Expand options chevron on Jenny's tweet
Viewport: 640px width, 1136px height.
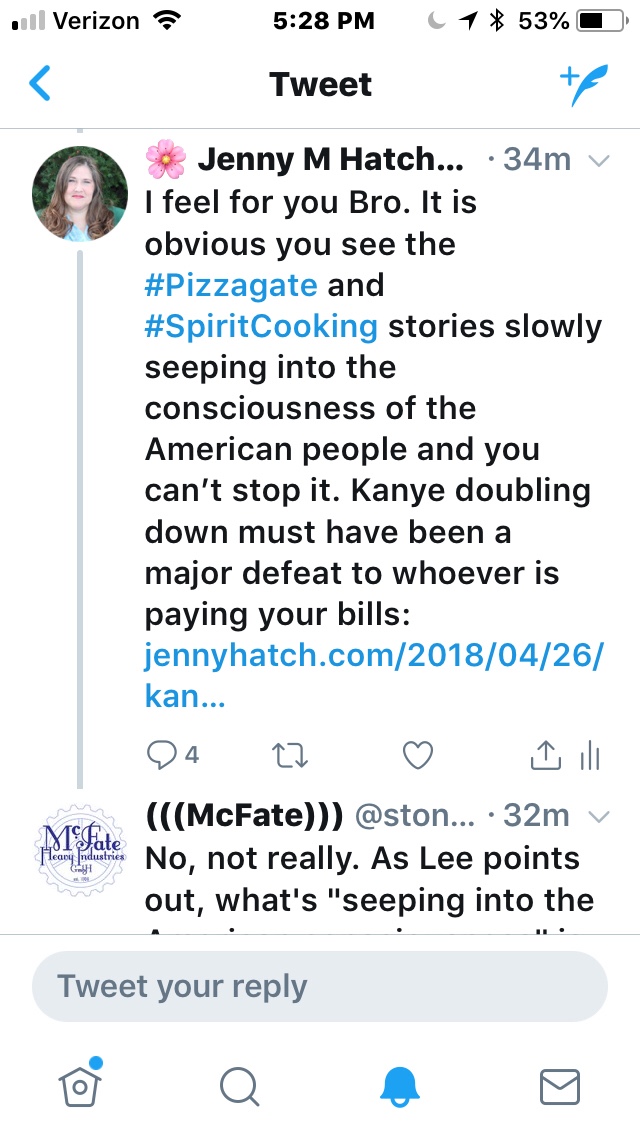599,161
